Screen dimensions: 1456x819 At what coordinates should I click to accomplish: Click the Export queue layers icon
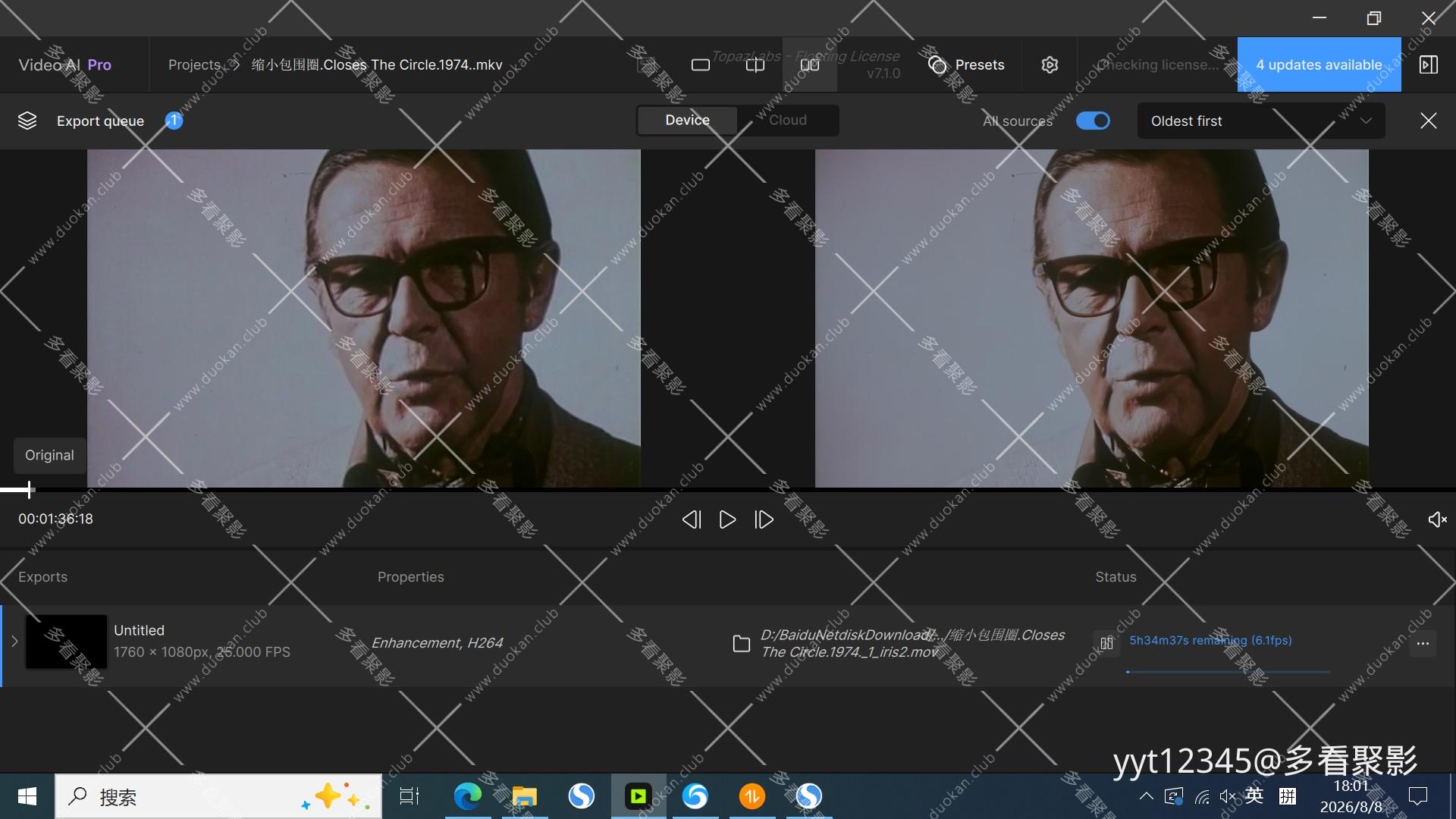[27, 121]
